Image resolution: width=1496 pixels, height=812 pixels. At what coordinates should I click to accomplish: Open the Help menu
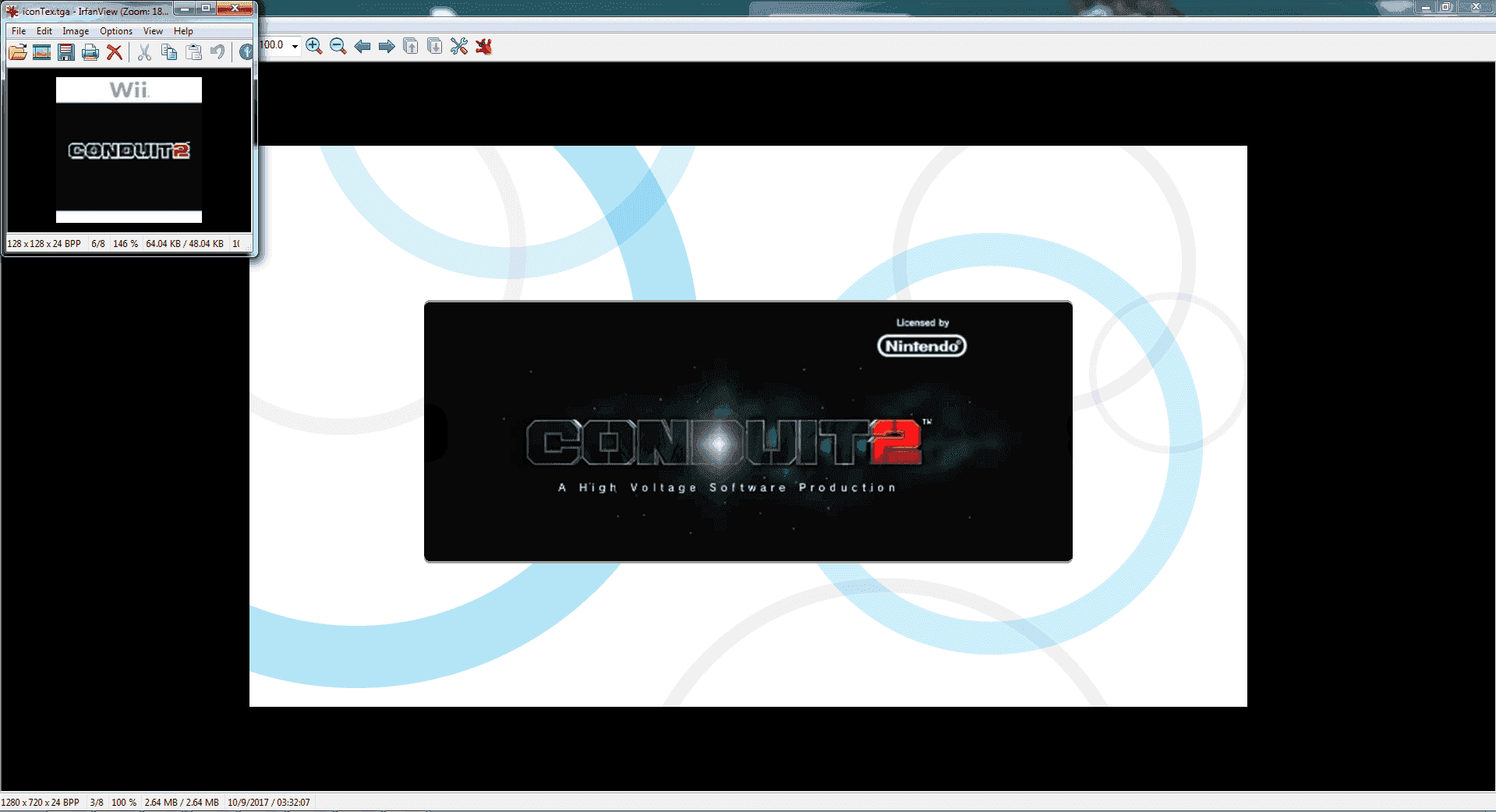click(183, 31)
